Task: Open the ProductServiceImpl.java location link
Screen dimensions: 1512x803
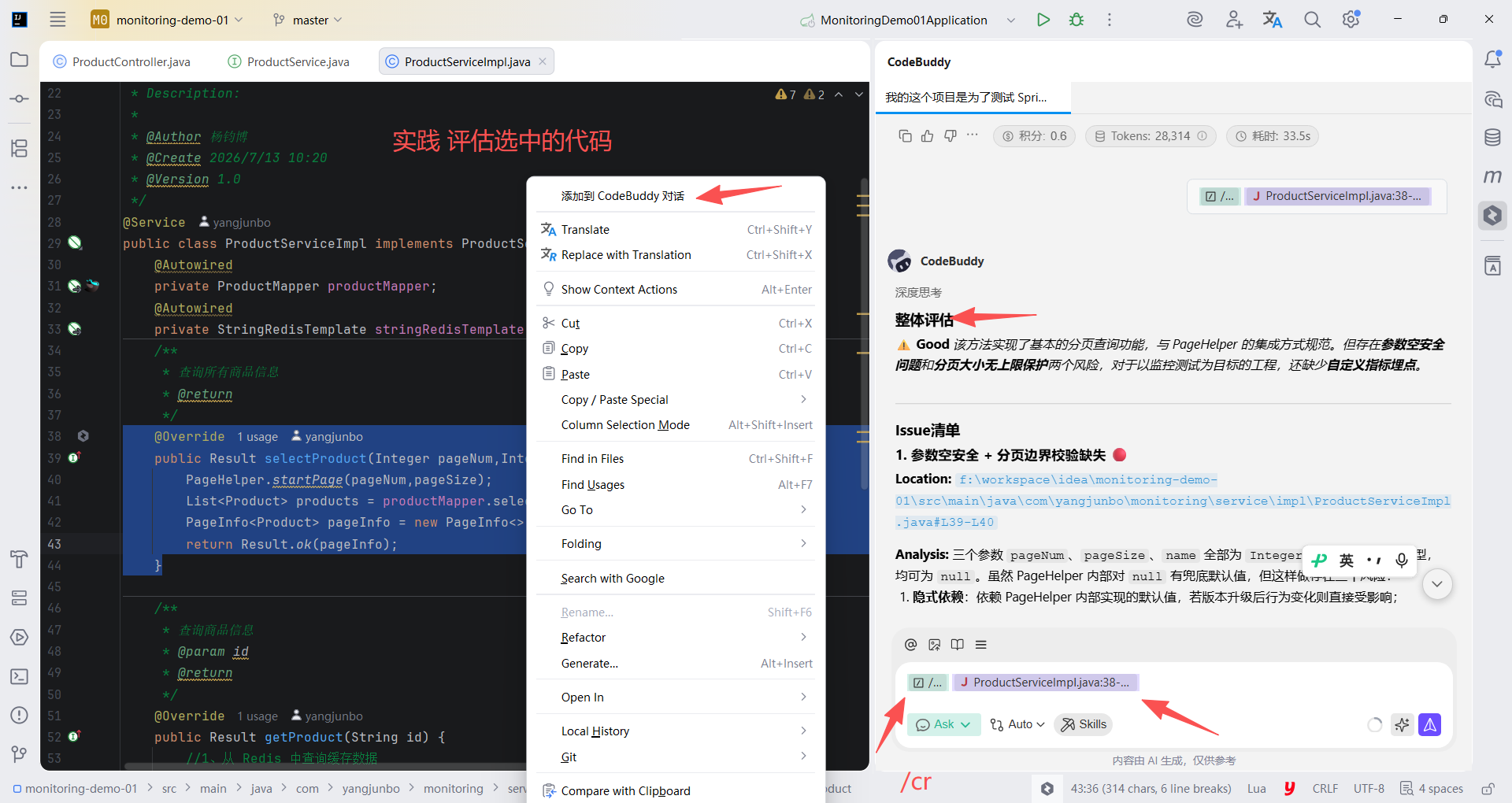Action: pos(1173,501)
